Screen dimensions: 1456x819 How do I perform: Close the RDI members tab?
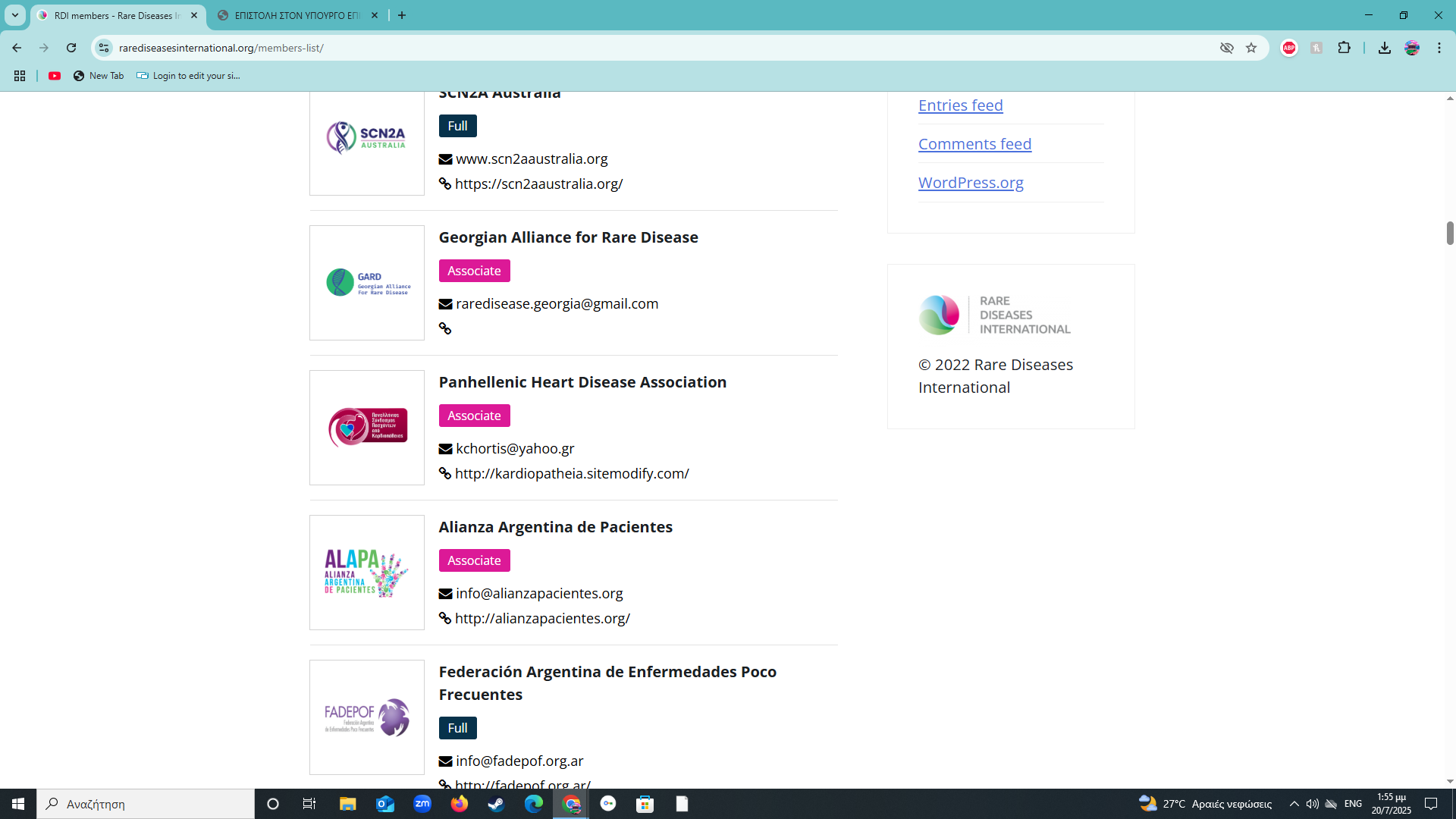(x=194, y=15)
